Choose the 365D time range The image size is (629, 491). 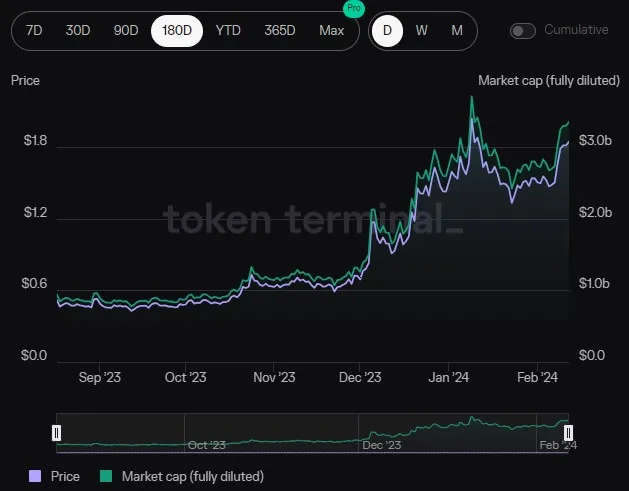[280, 30]
